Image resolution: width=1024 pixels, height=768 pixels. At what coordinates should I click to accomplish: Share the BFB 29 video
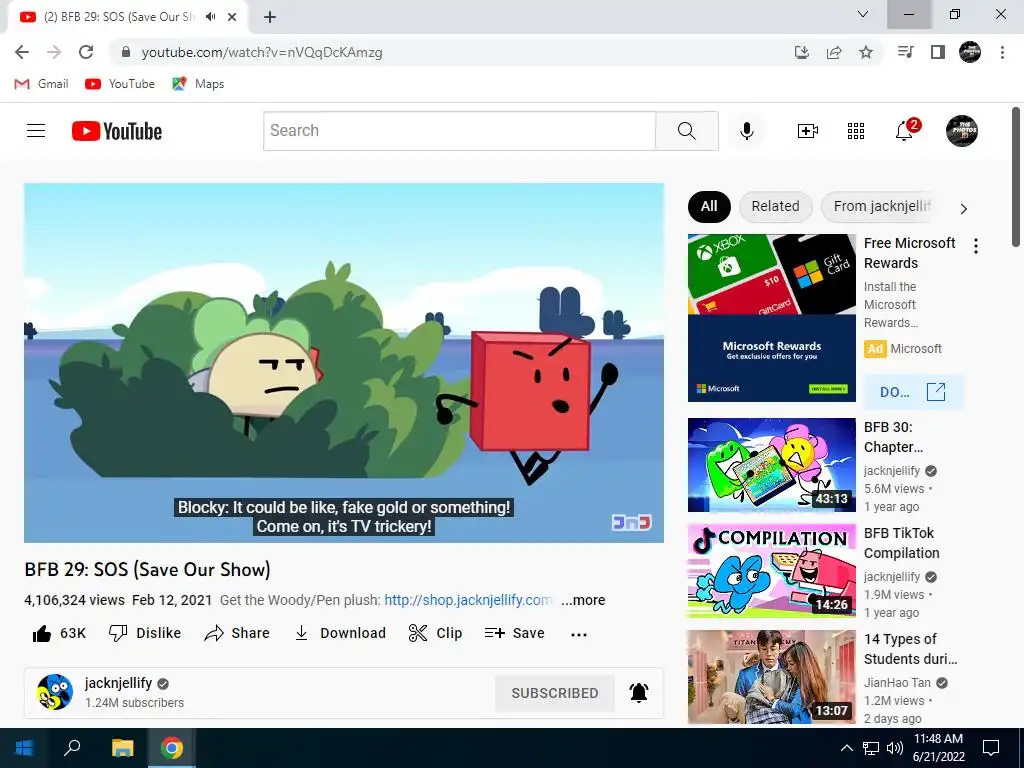pyautogui.click(x=236, y=633)
